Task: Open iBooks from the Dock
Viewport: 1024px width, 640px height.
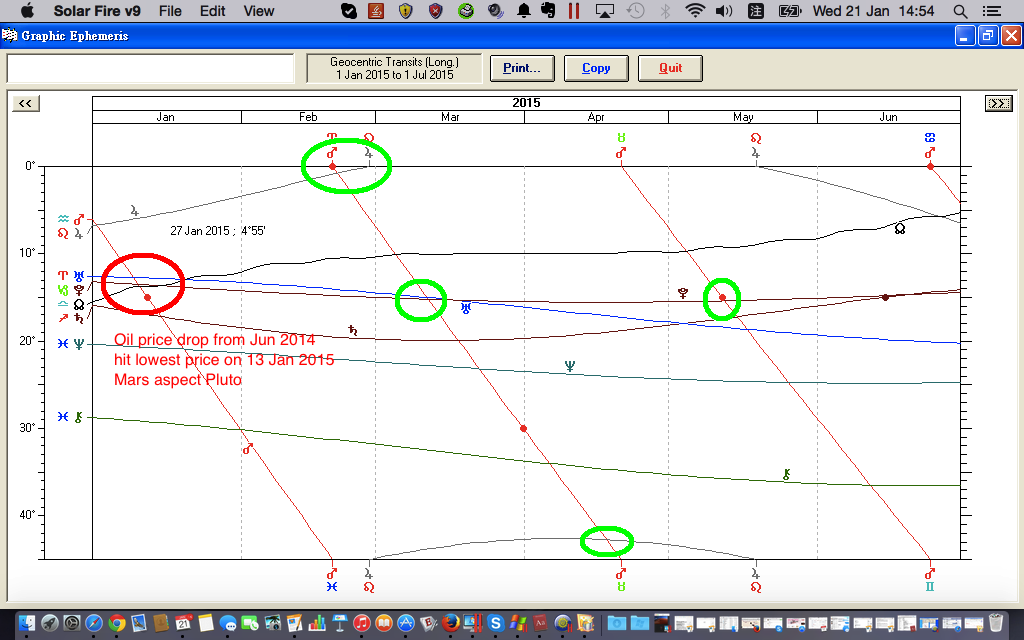Action: (384, 623)
